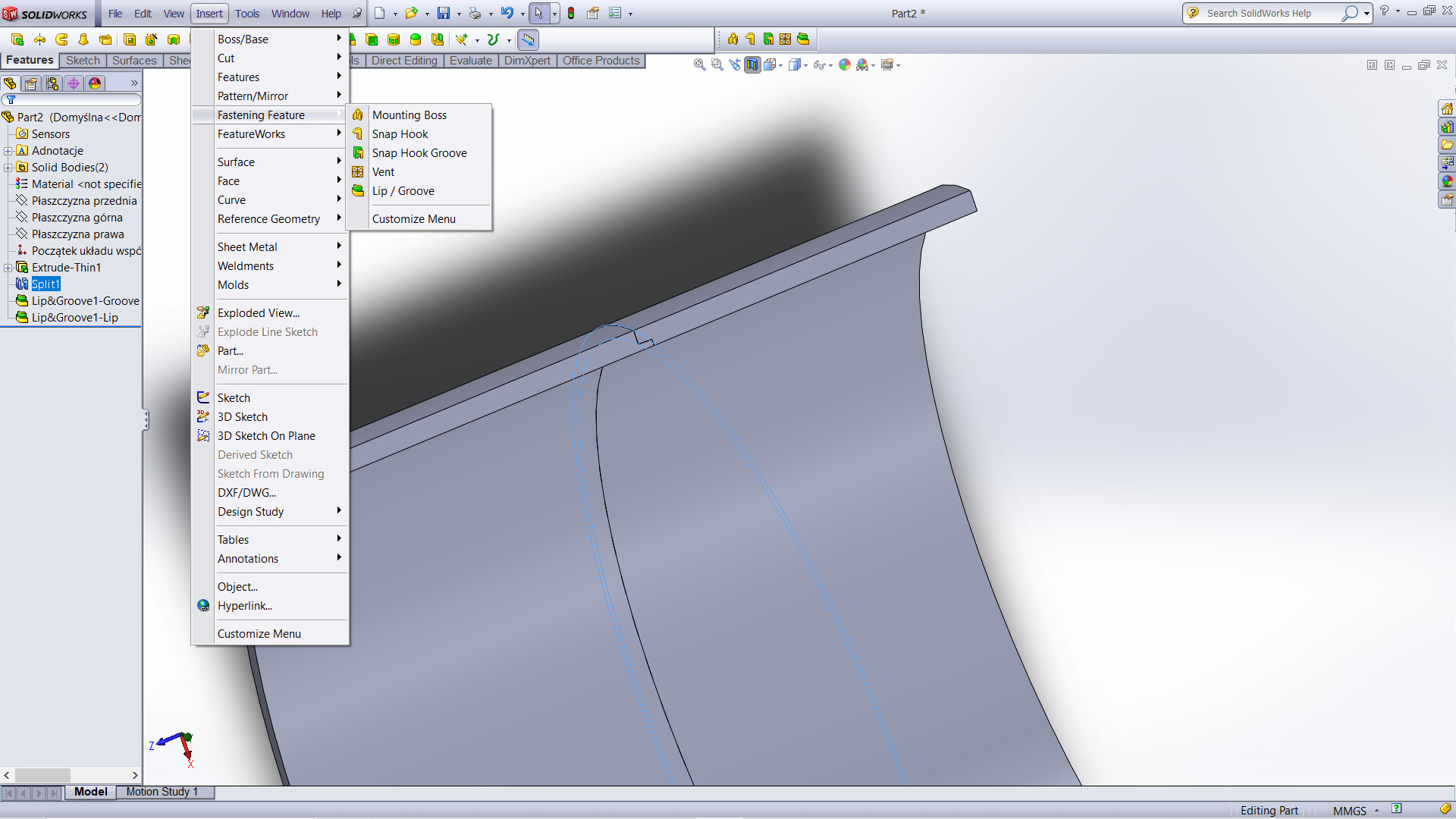
Task: Open File Explorer folder icon in task pane
Action: tap(1448, 145)
